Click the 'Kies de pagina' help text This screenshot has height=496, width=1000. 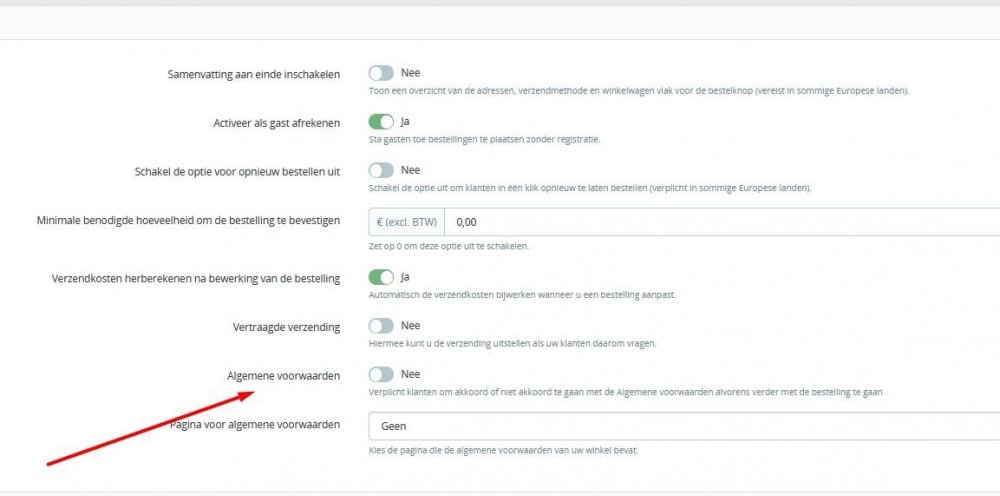pos(503,450)
